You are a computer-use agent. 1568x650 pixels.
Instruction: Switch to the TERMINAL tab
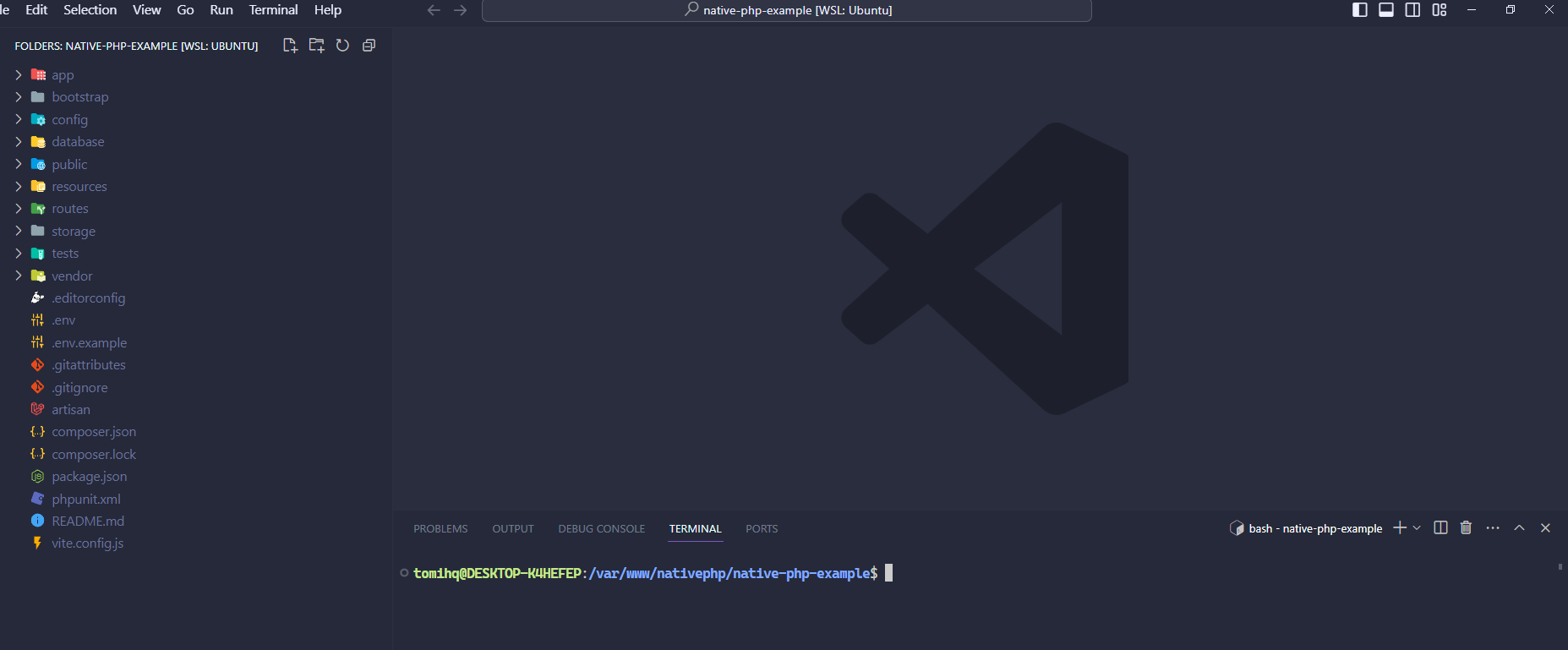click(696, 529)
